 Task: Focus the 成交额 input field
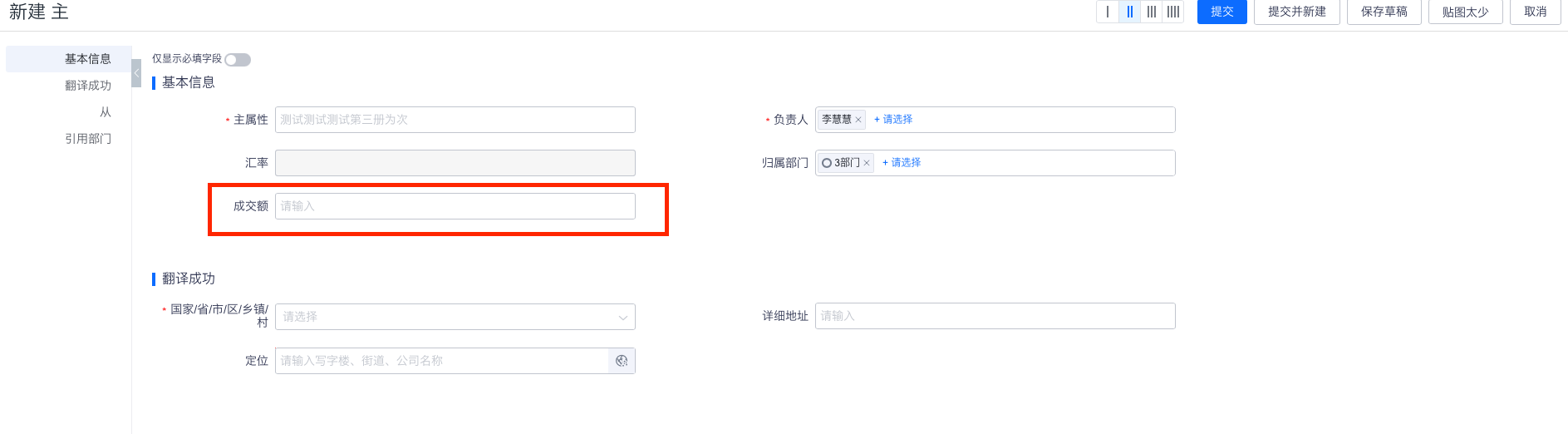click(x=455, y=206)
